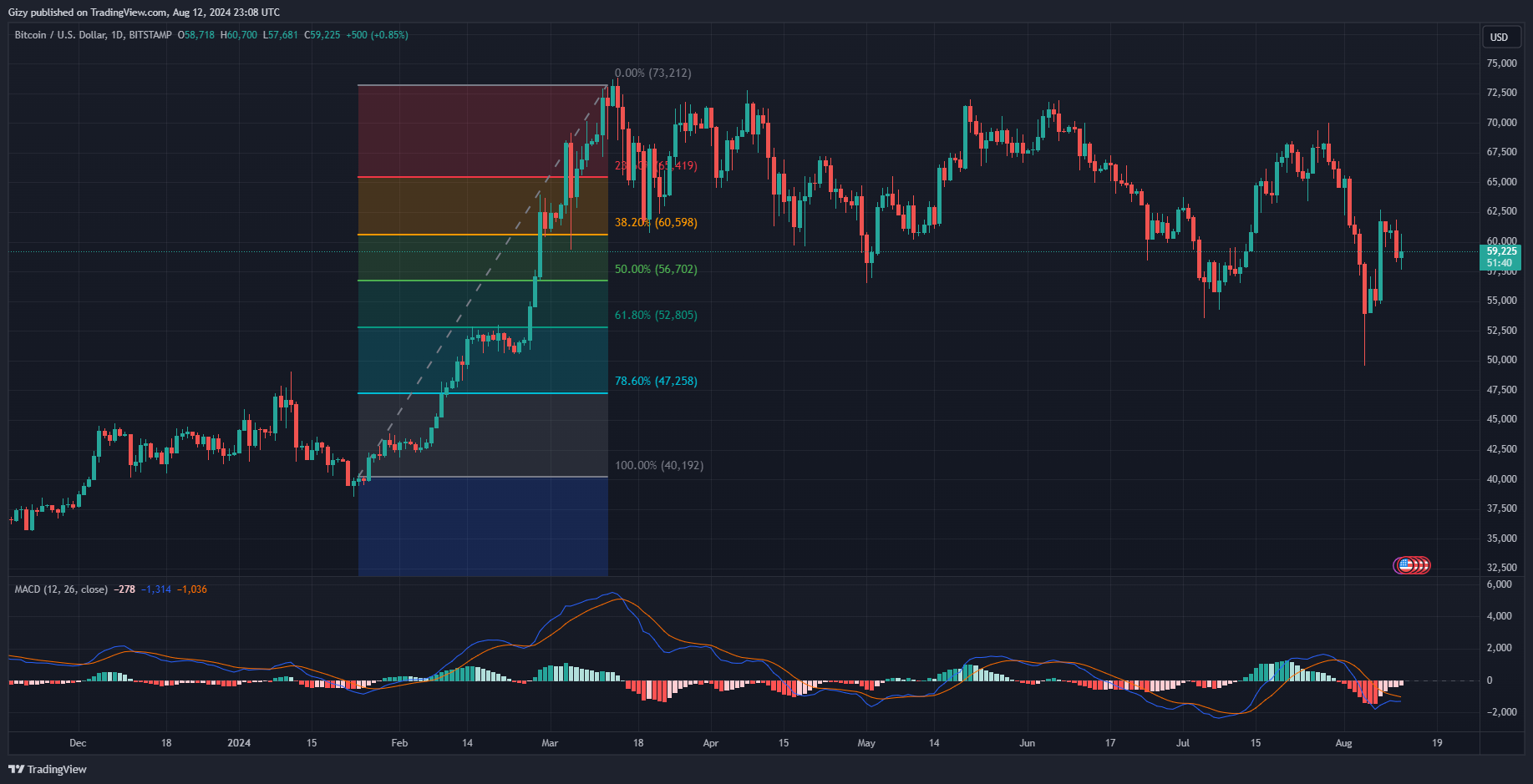The image size is (1533, 784).
Task: Click the 75,000 price axis label
Action: (1501, 63)
